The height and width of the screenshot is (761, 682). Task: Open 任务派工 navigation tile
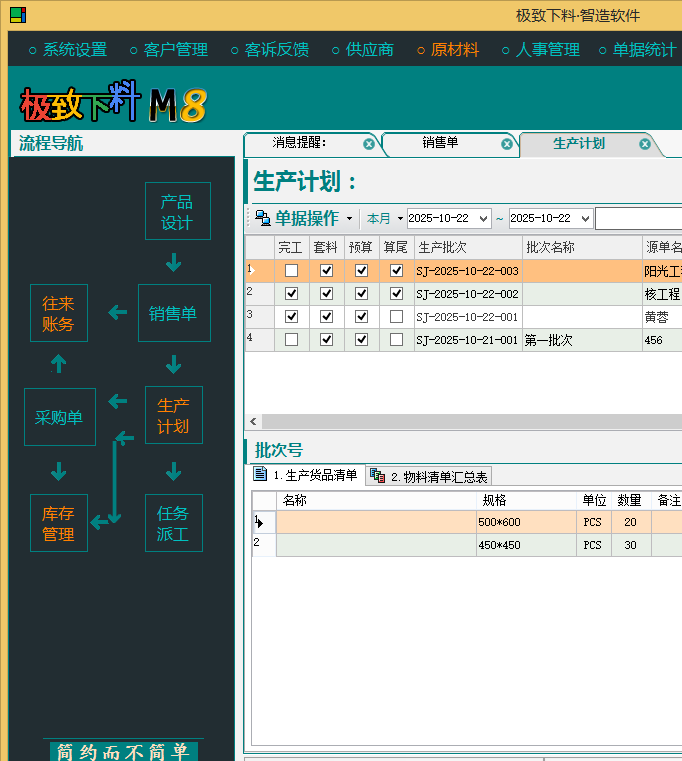173,523
